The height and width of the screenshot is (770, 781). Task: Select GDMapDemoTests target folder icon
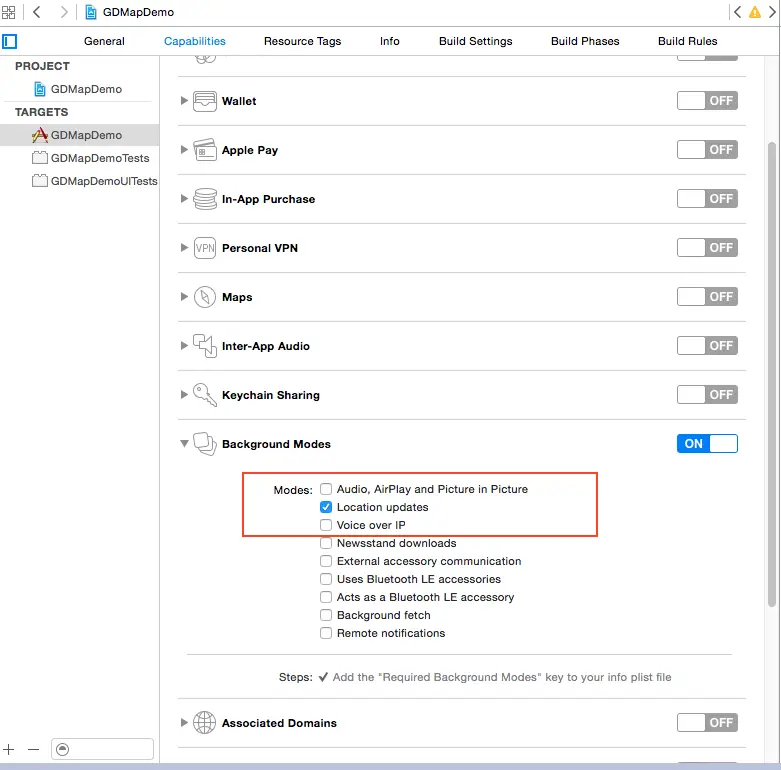(40, 158)
